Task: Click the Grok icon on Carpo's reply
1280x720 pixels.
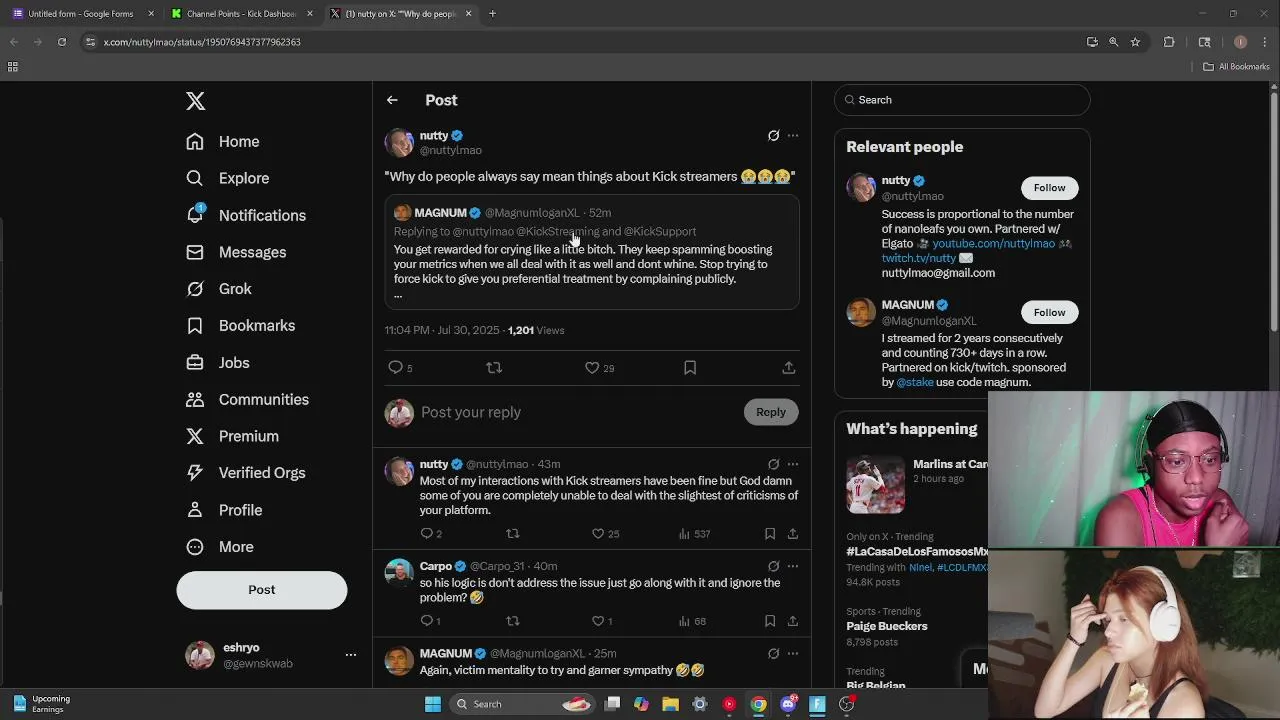Action: [773, 566]
